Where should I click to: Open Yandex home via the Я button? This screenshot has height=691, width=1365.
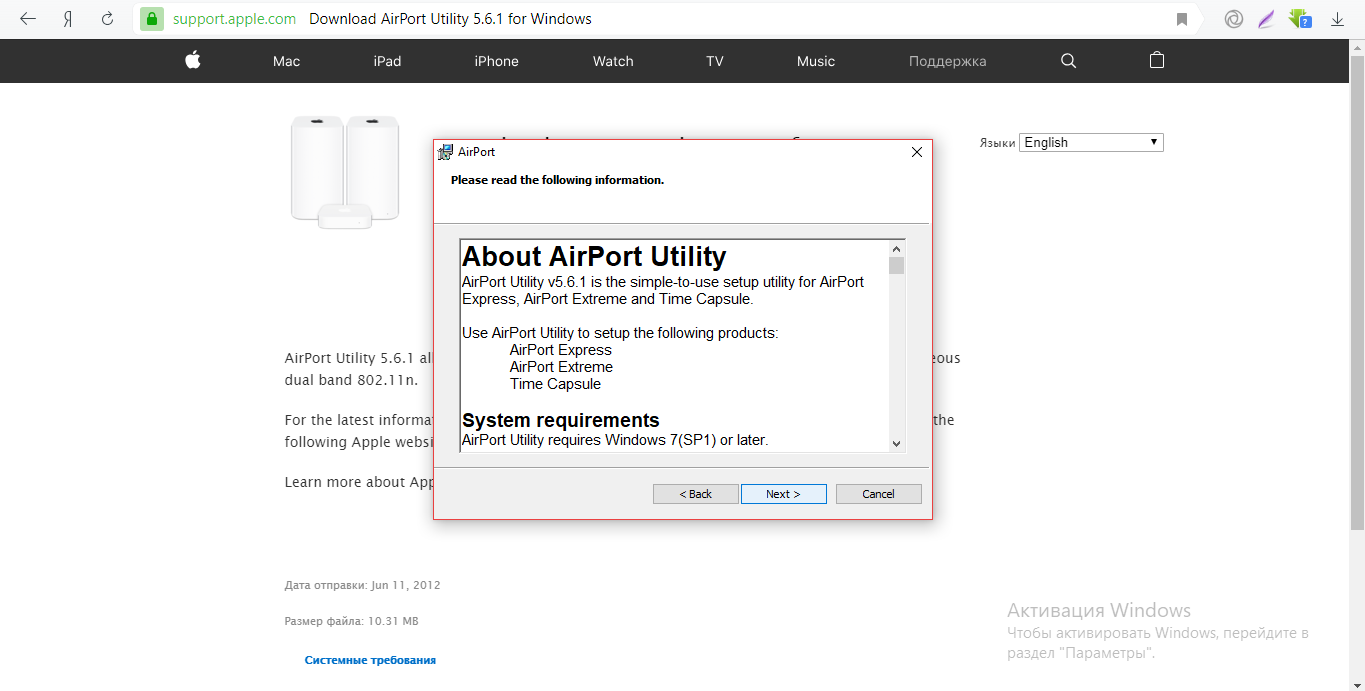[68, 19]
